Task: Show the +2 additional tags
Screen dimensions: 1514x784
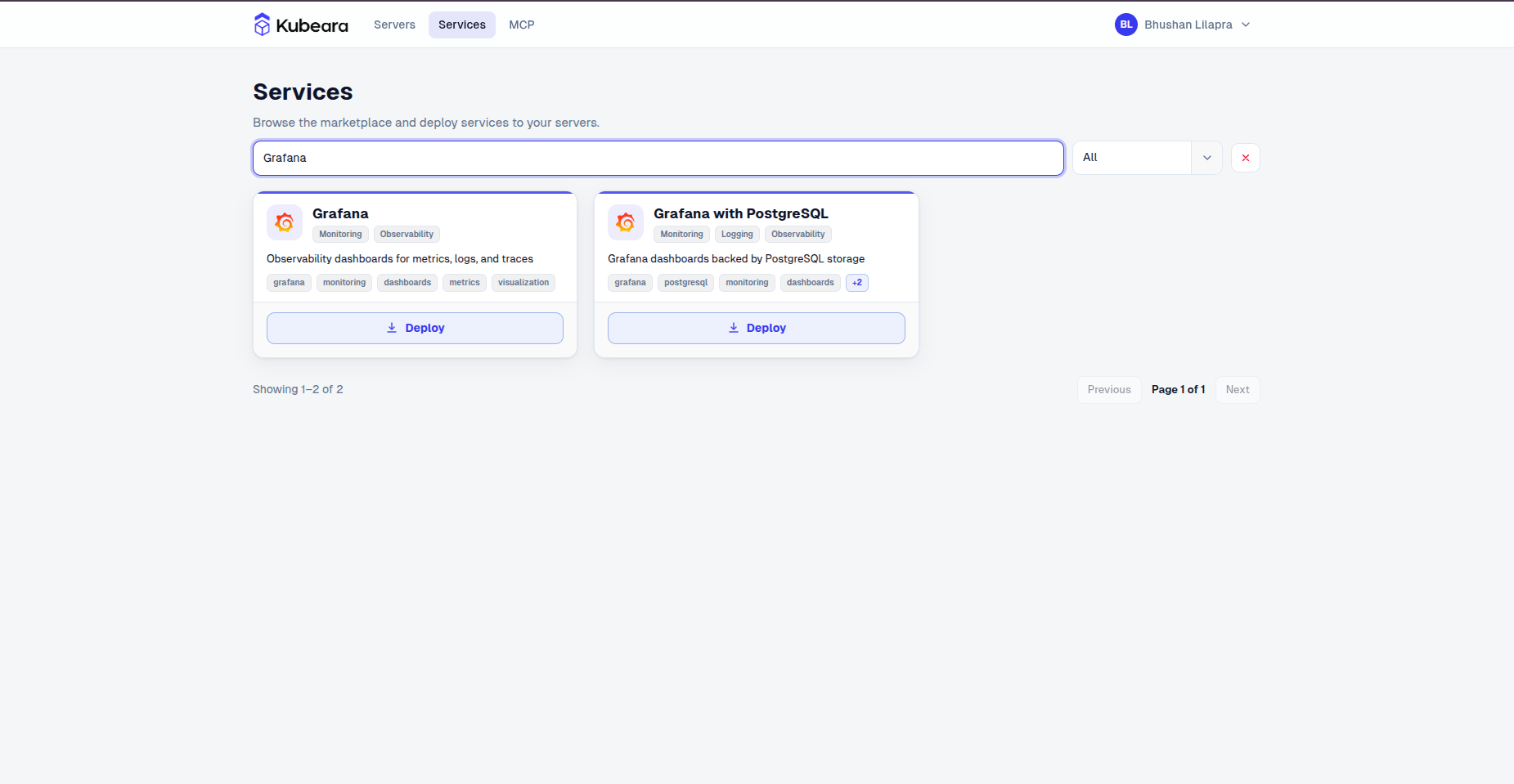Action: click(x=857, y=283)
